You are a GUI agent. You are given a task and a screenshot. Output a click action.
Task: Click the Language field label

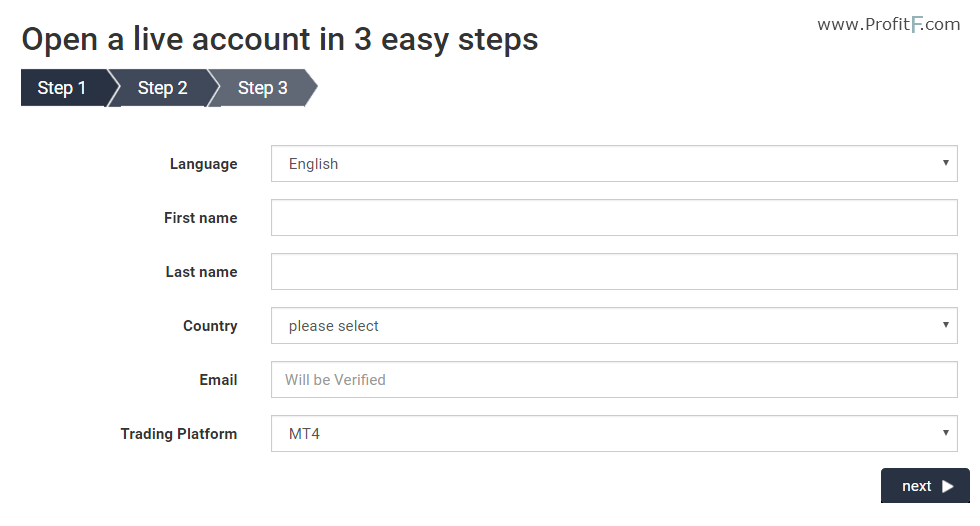click(203, 164)
